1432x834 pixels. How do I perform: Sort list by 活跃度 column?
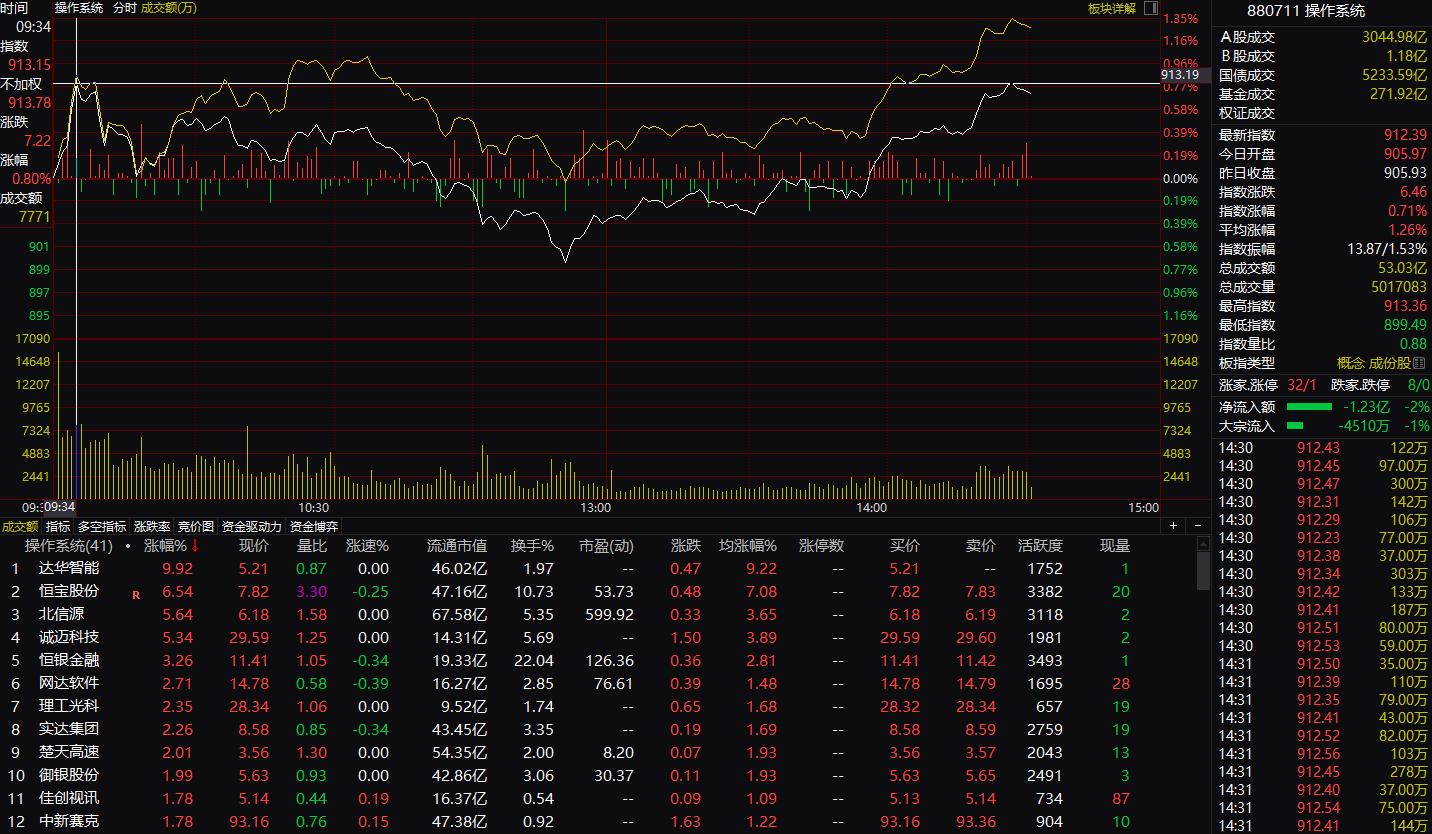click(1040, 546)
